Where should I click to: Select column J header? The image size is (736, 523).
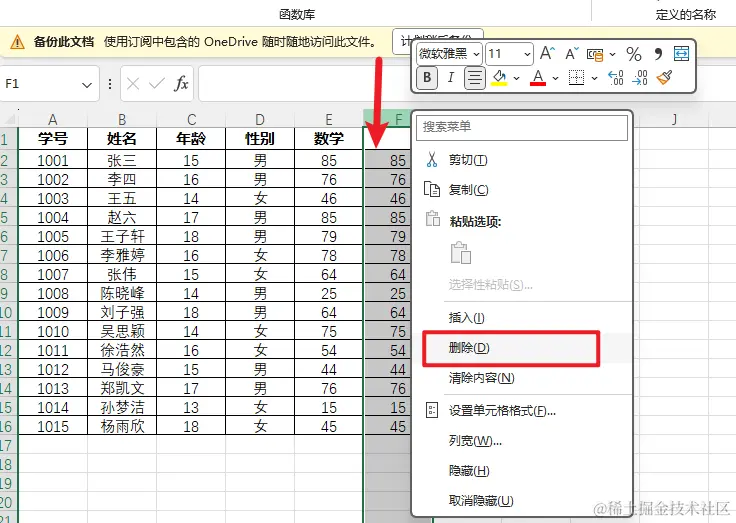click(x=674, y=119)
